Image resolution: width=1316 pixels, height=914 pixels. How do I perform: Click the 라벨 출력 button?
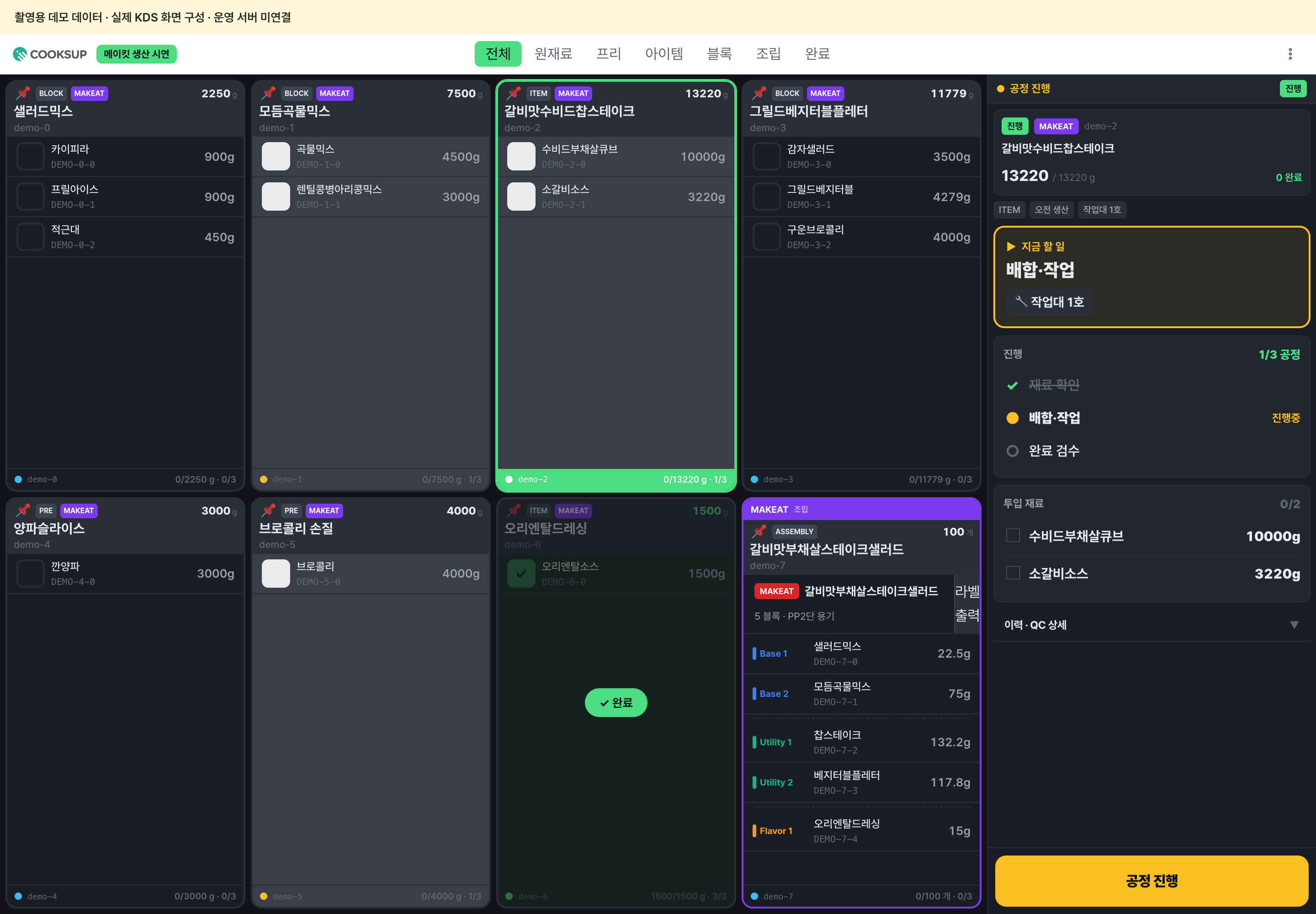coord(967,604)
